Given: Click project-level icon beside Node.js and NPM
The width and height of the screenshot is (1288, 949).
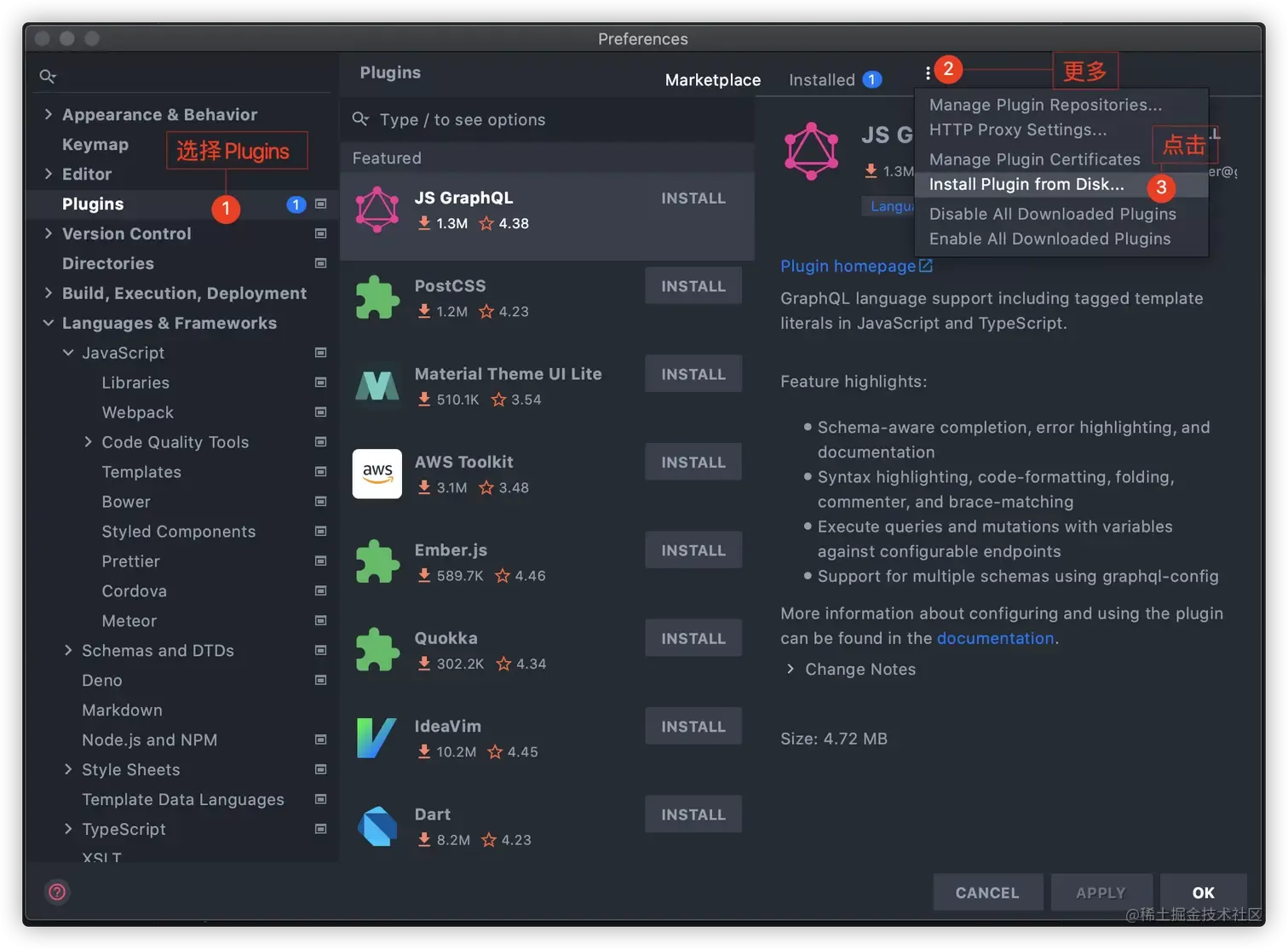Looking at the screenshot, I should tap(320, 739).
